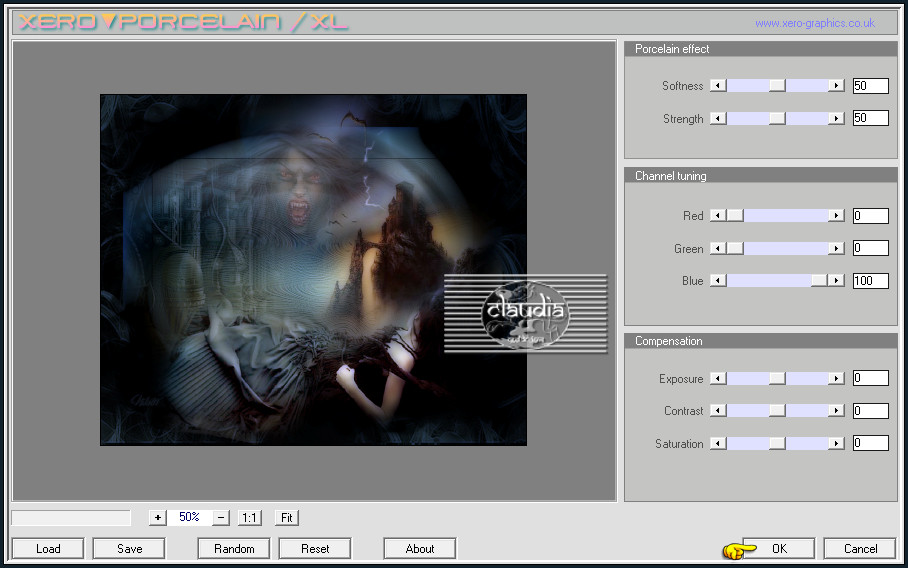Click the Blue channel slider thumb
This screenshot has width=908, height=568.
(x=819, y=281)
